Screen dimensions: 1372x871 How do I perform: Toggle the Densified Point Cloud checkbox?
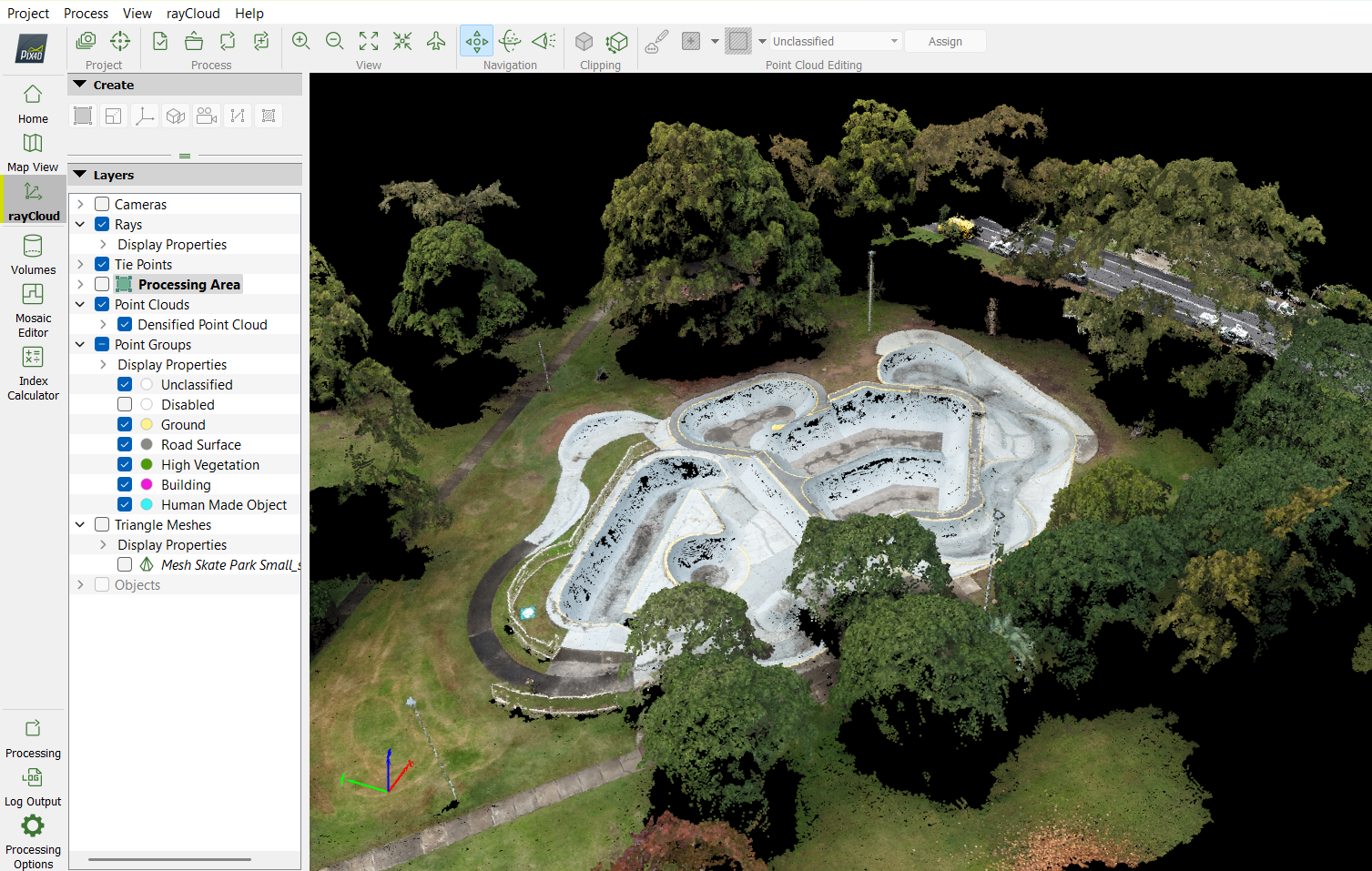pos(125,325)
